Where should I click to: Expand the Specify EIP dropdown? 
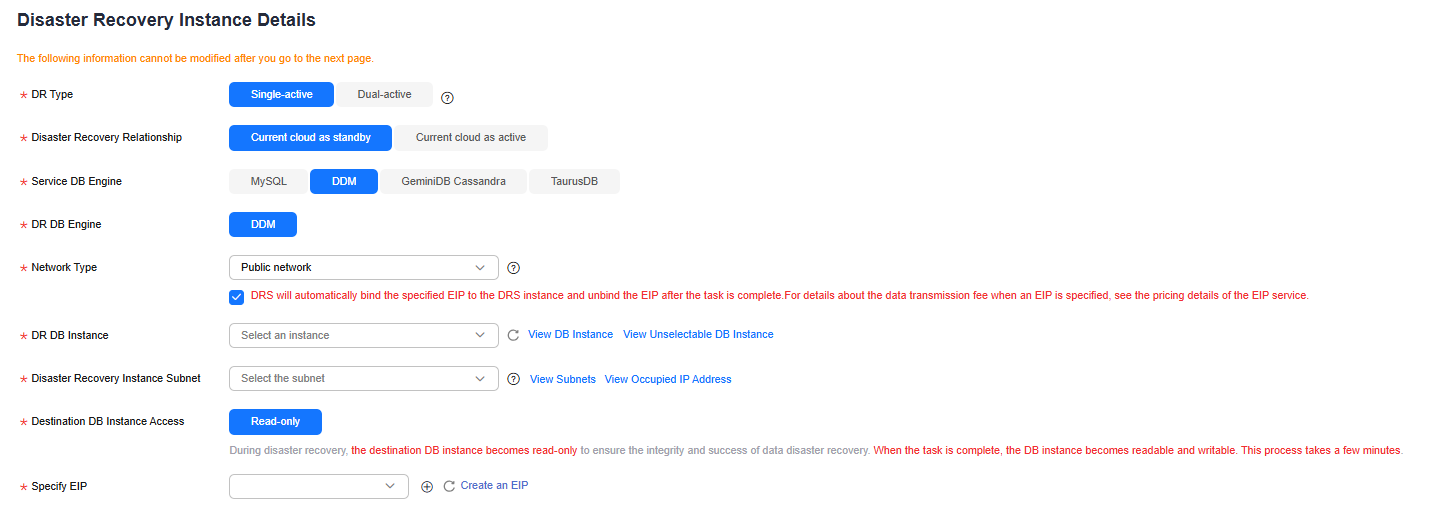point(319,486)
